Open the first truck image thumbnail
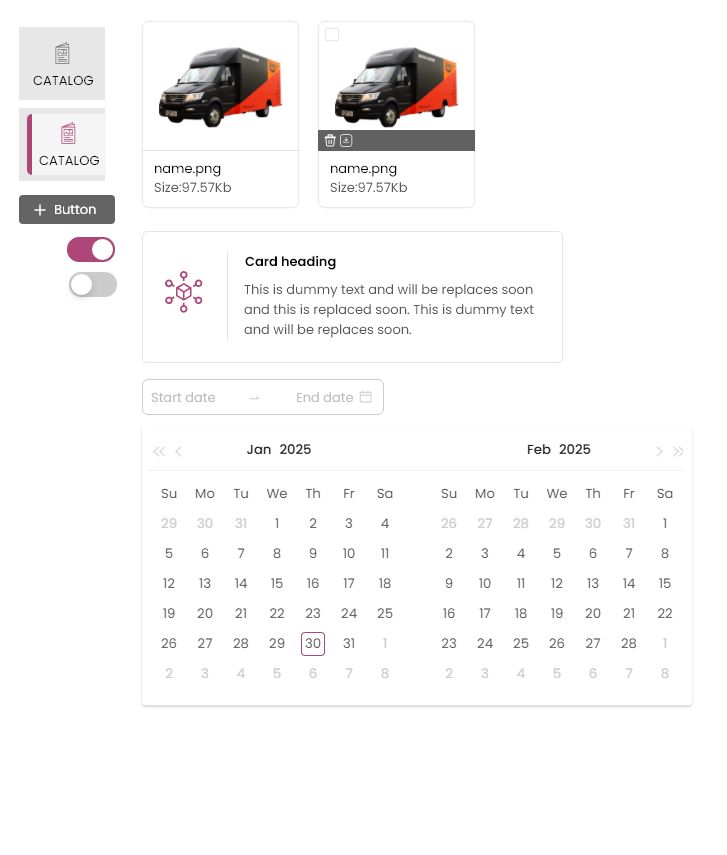Viewport: 727px width, 855px height. pyautogui.click(x=220, y=86)
